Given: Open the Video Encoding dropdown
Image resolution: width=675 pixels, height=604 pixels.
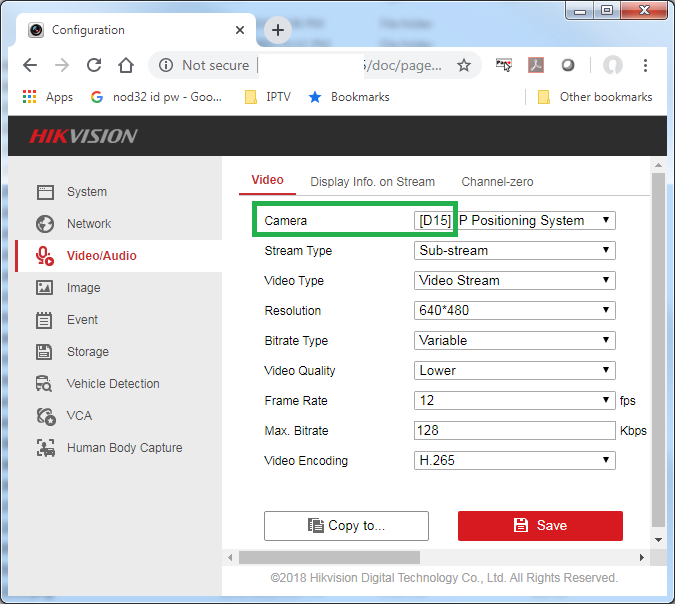Looking at the screenshot, I should pos(515,461).
